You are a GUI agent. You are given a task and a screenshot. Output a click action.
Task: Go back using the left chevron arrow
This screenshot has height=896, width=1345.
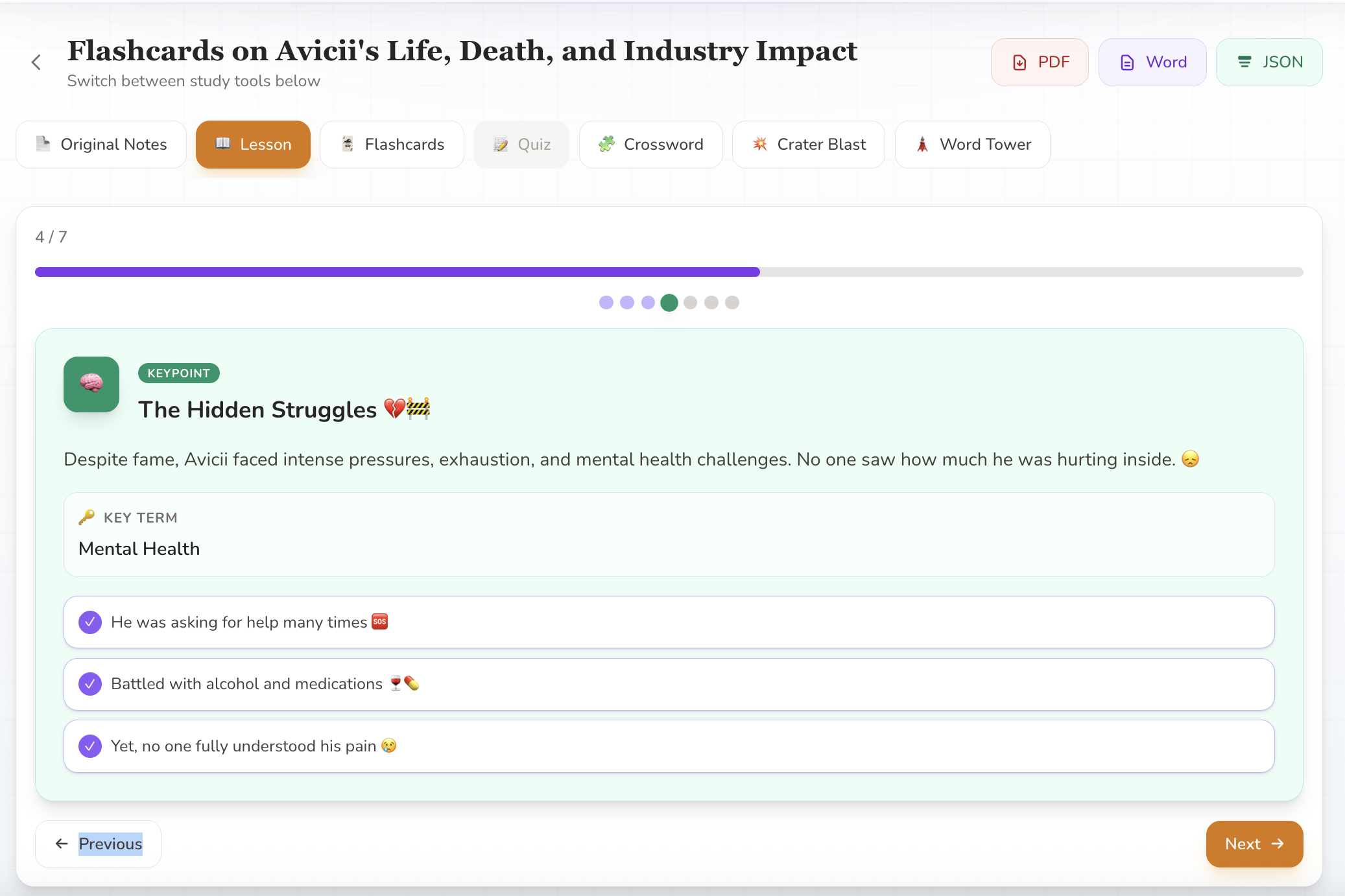[x=36, y=62]
